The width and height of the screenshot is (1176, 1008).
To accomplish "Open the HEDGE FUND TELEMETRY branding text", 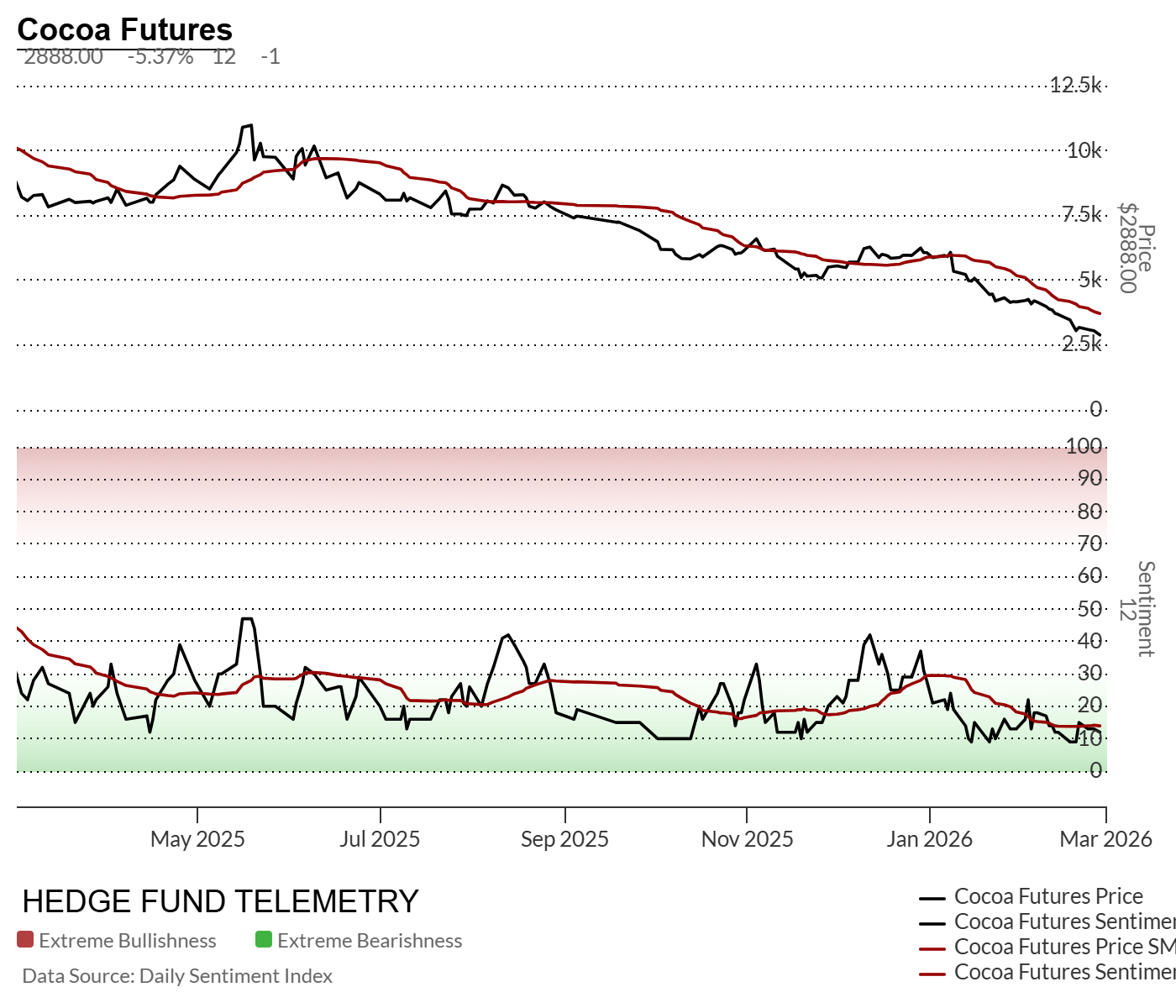I will pyautogui.click(x=220, y=901).
